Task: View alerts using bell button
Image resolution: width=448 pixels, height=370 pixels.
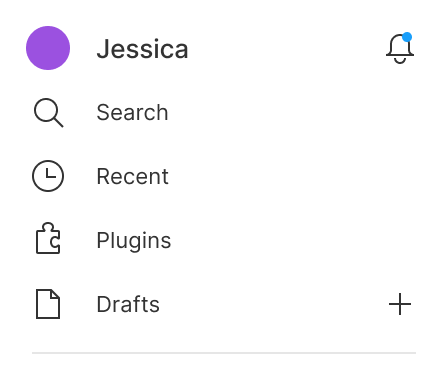Action: tap(400, 48)
